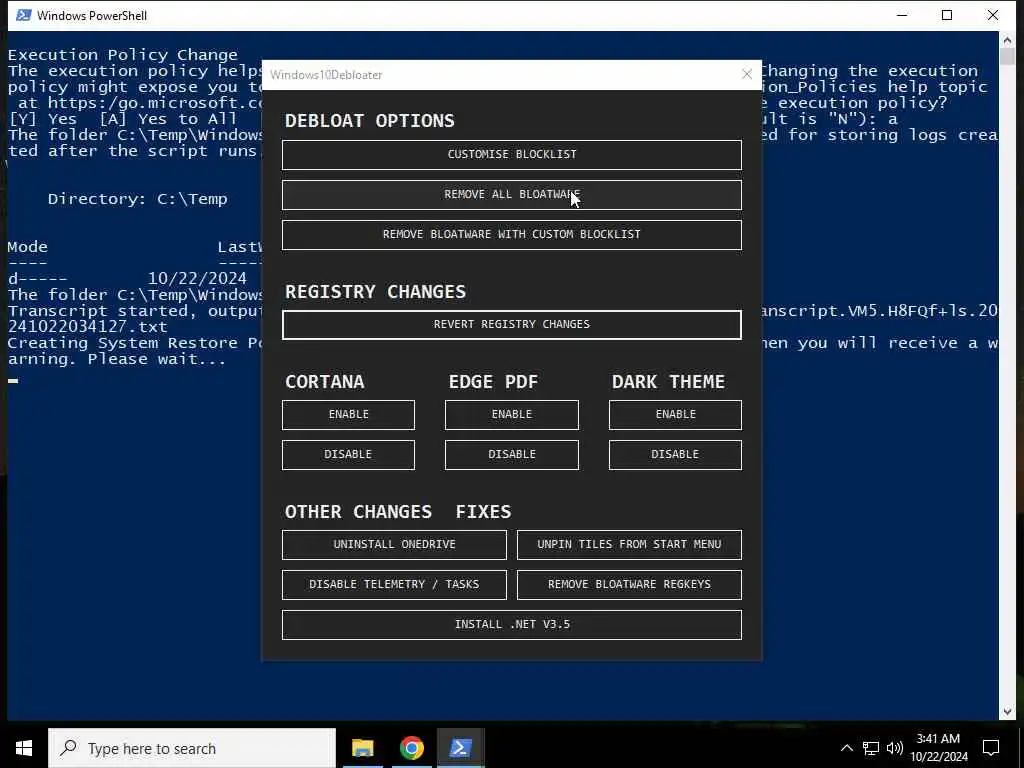Screen dimensions: 1024x768
Task: Click the 'Execution Policy Change' heading text
Action: click(123, 55)
